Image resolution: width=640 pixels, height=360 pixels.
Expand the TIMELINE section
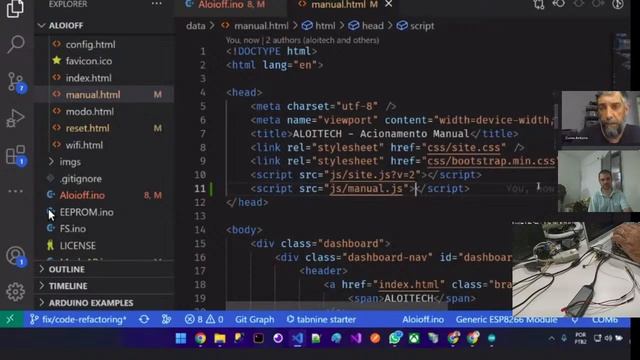click(105, 286)
